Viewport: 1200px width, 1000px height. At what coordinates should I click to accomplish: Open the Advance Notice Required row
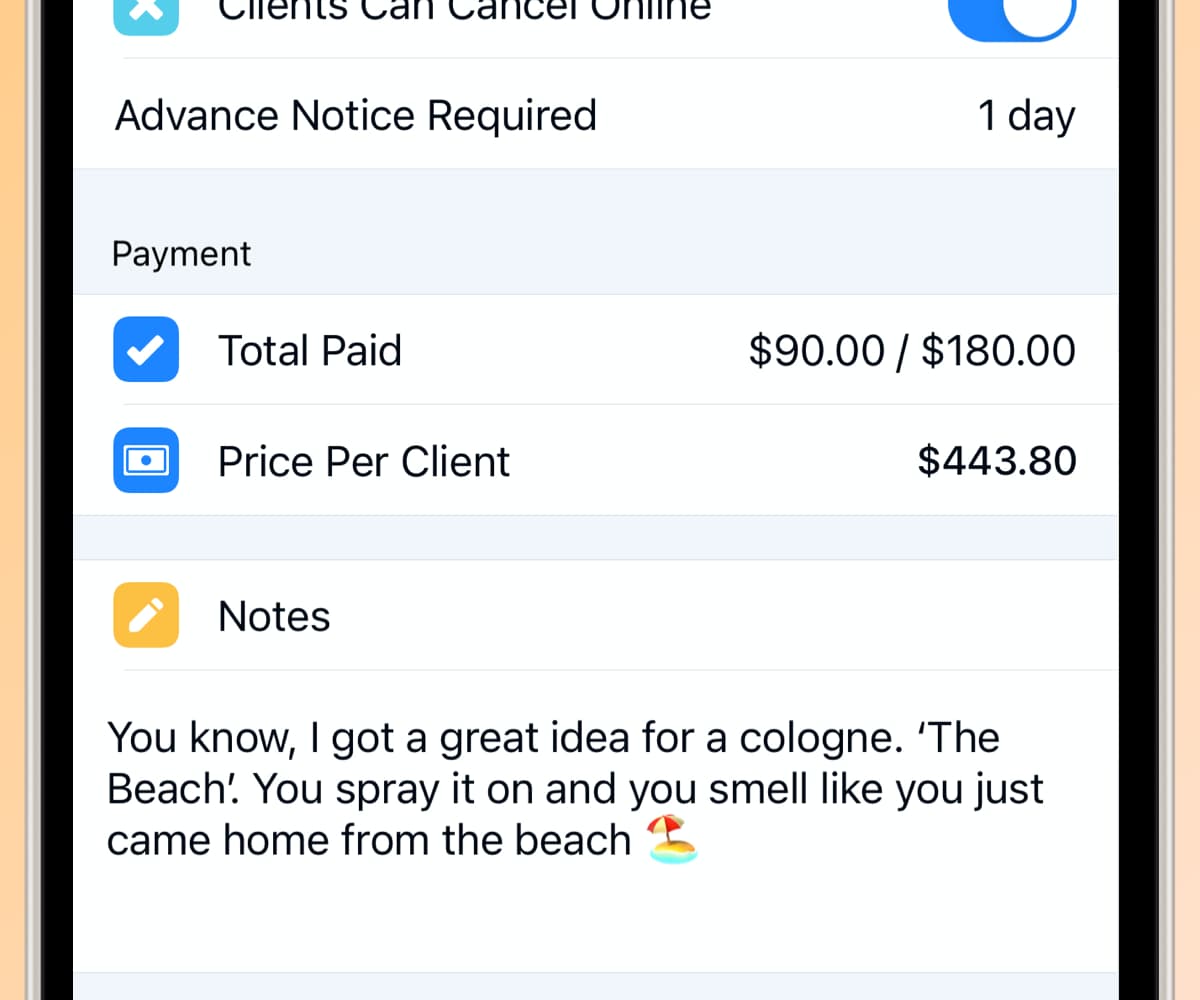pyautogui.click(x=355, y=116)
